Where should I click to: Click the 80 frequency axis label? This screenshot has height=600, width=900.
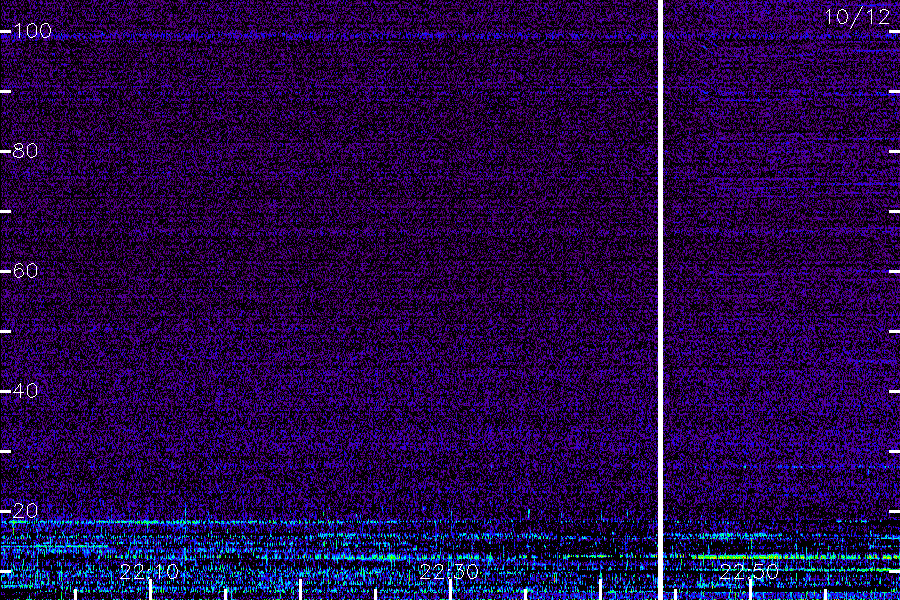[25, 151]
